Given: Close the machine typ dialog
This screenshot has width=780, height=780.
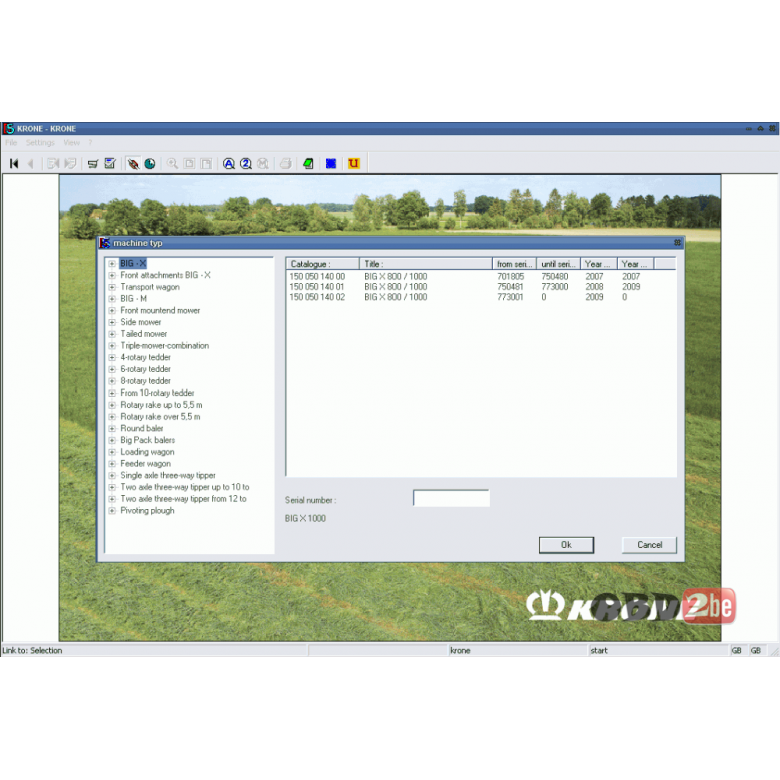Looking at the screenshot, I should [x=677, y=243].
